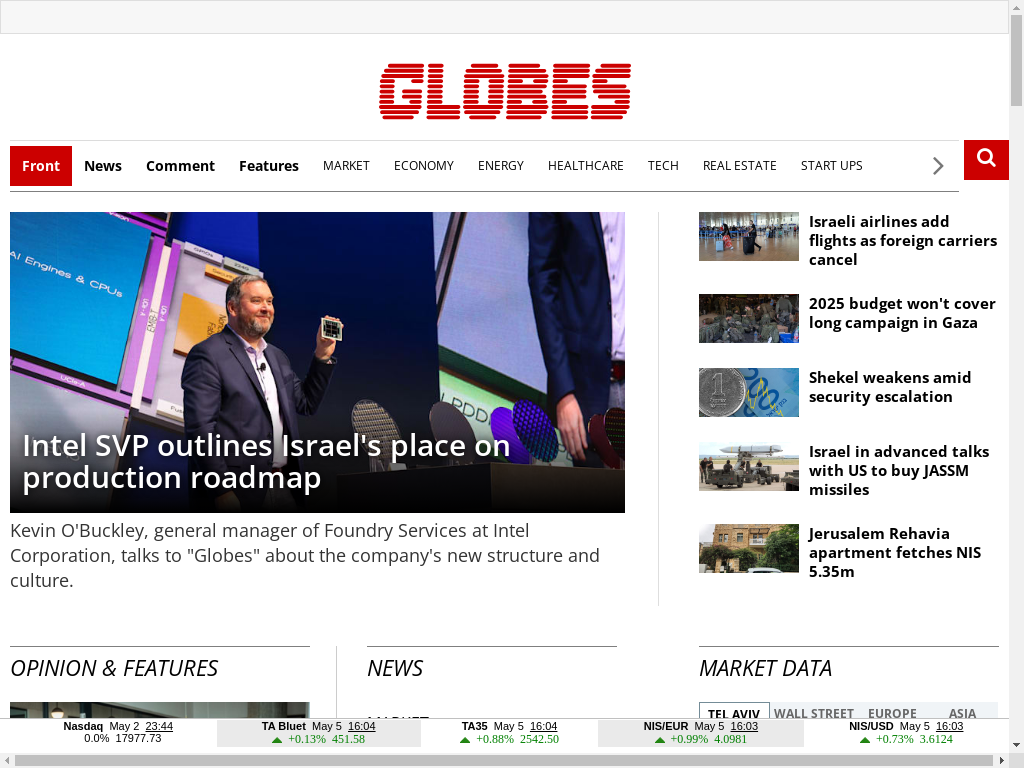Image resolution: width=1024 pixels, height=768 pixels.
Task: Go to the HEALTHCARE category
Action: coord(586,166)
